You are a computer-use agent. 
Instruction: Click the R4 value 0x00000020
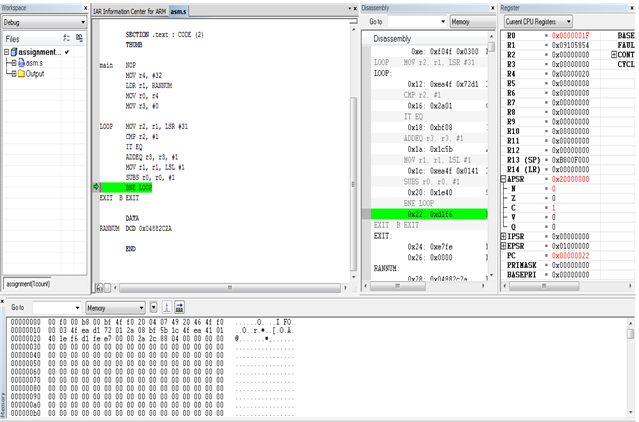(570, 74)
